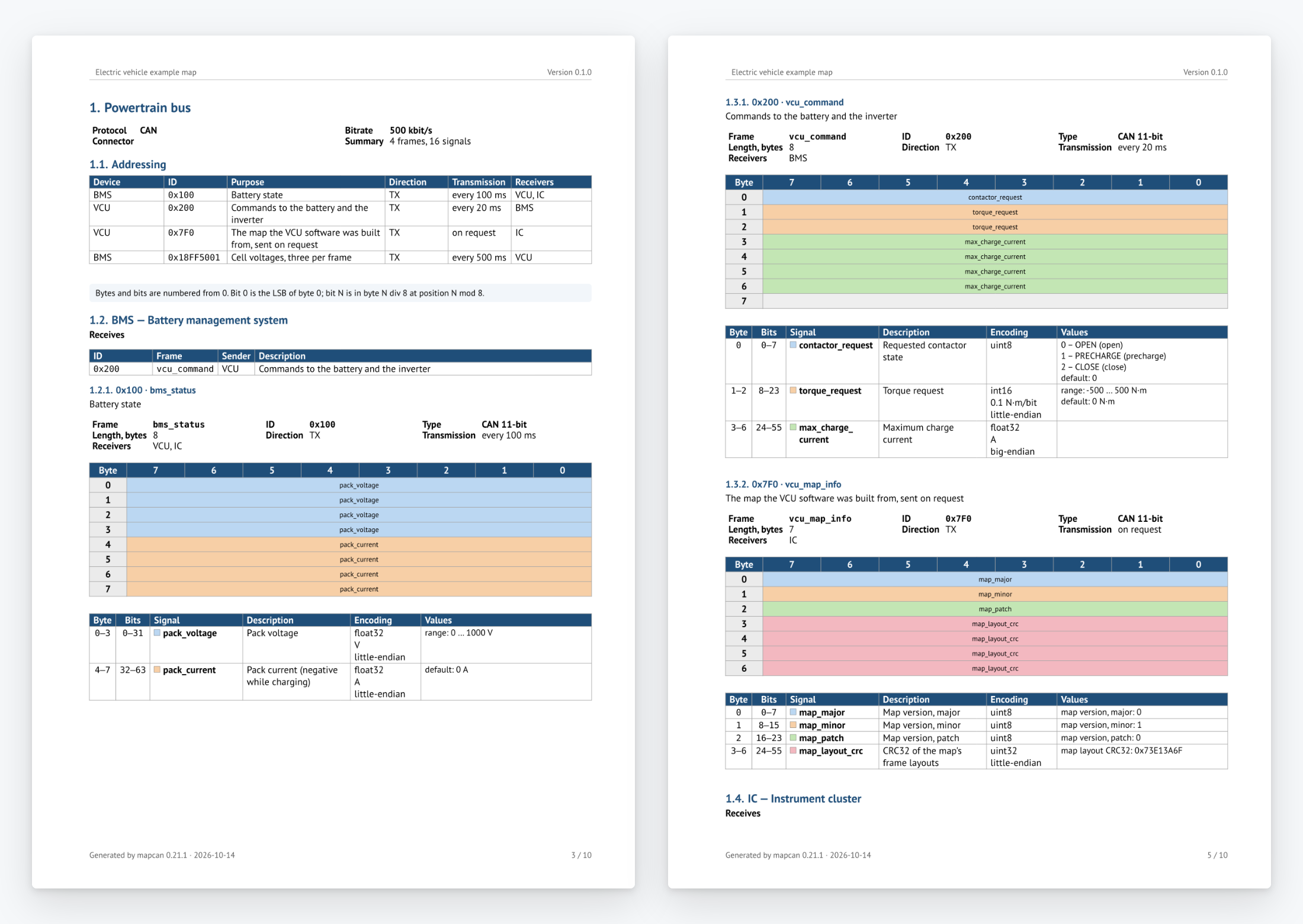Click 'every 500 ms' transmission cell
This screenshot has height=924, width=1303.
click(x=479, y=258)
